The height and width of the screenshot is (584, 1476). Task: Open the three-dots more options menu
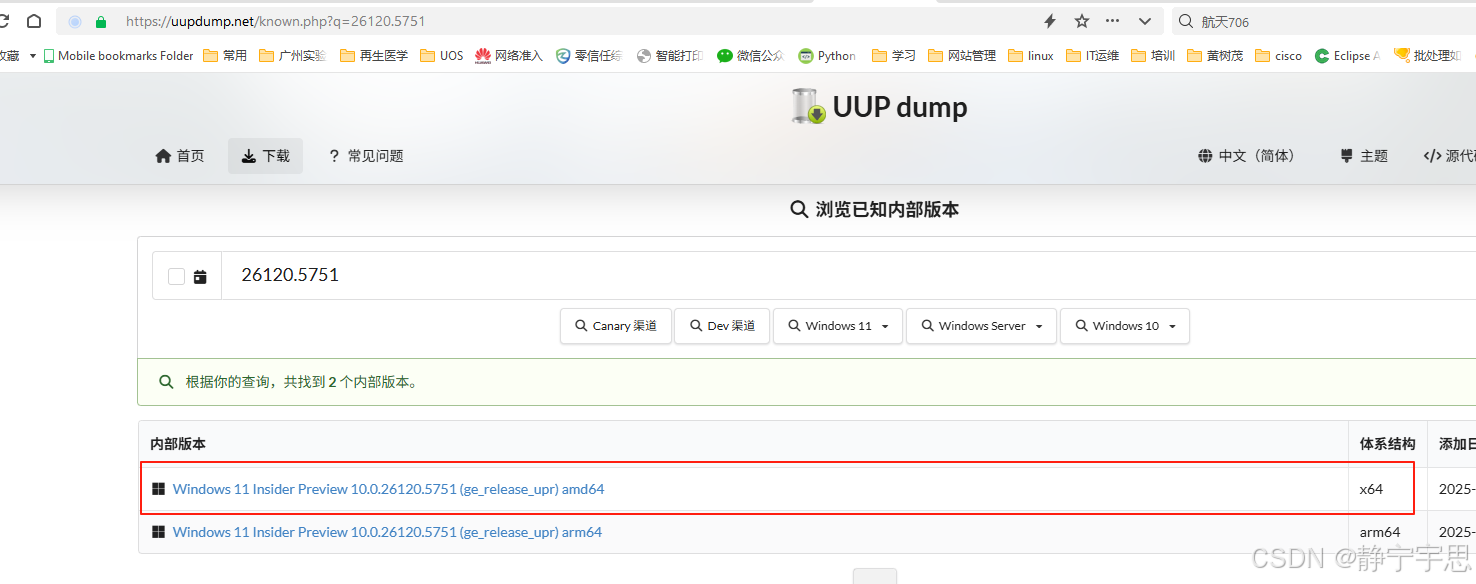tap(1113, 21)
